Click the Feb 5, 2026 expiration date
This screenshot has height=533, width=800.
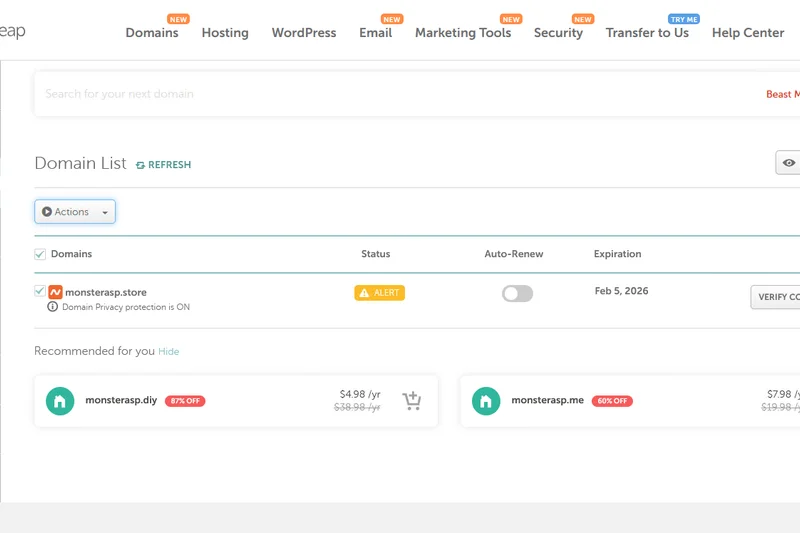621,291
